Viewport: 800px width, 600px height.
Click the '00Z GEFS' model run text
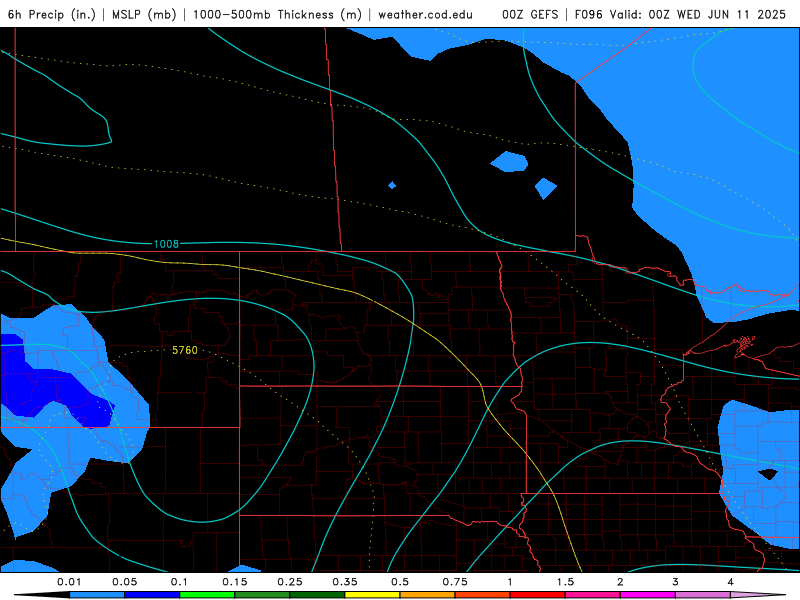[x=530, y=14]
